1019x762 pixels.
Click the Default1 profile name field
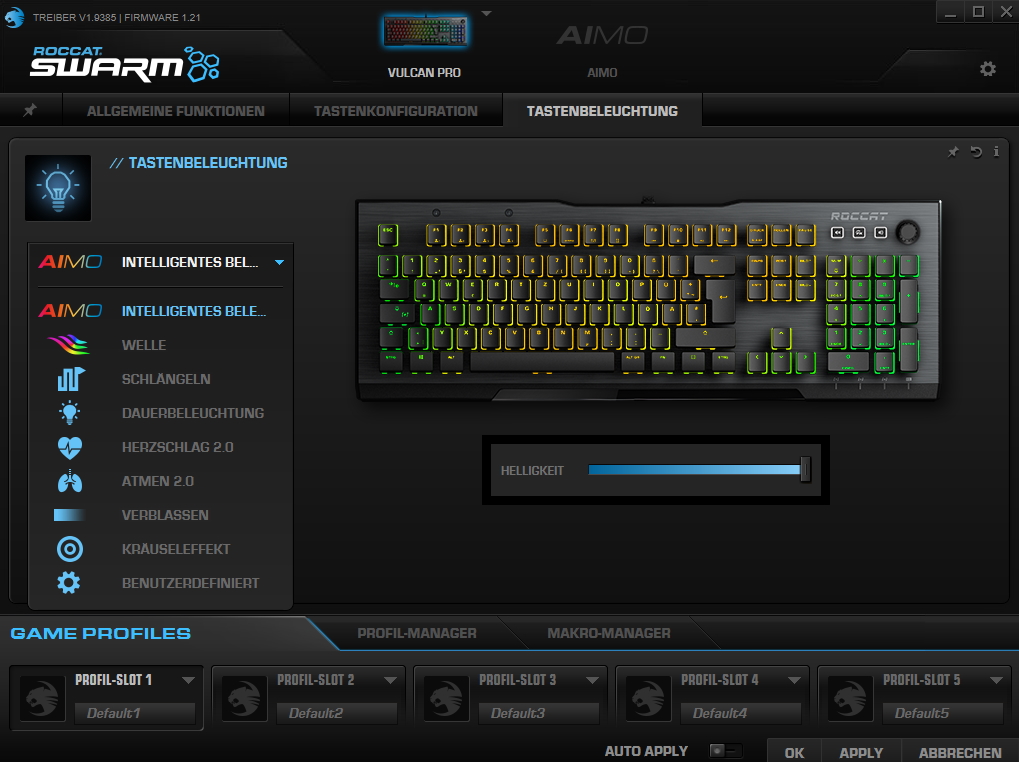[x=135, y=713]
